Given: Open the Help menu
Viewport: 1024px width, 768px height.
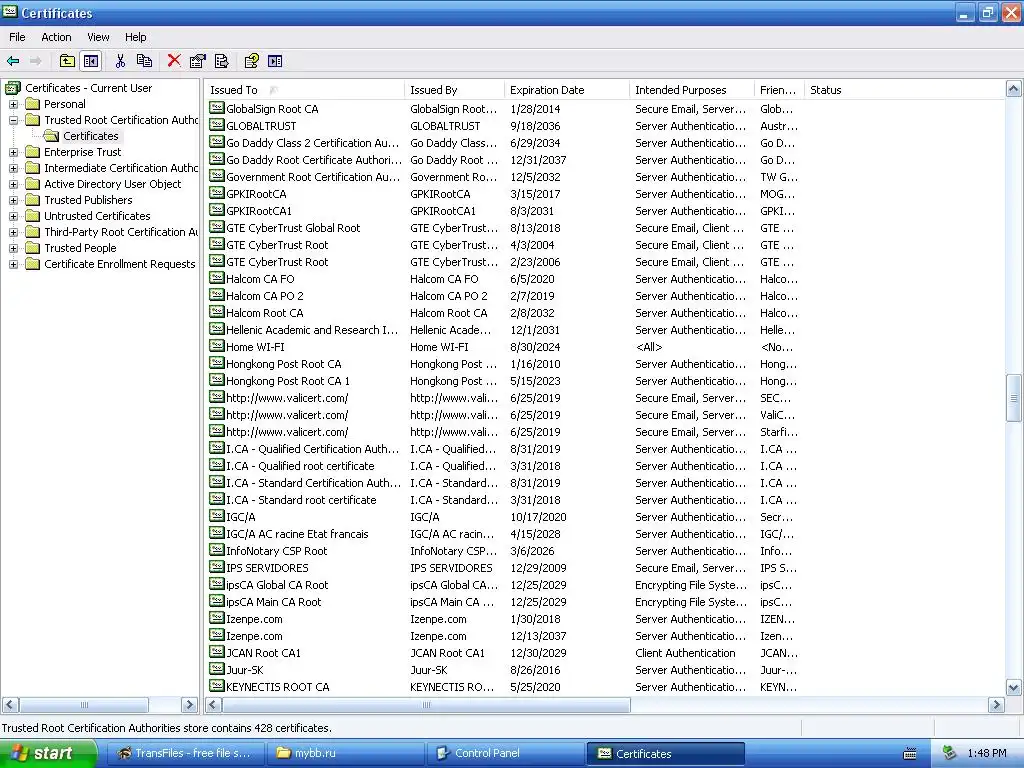Looking at the screenshot, I should click(x=135, y=37).
